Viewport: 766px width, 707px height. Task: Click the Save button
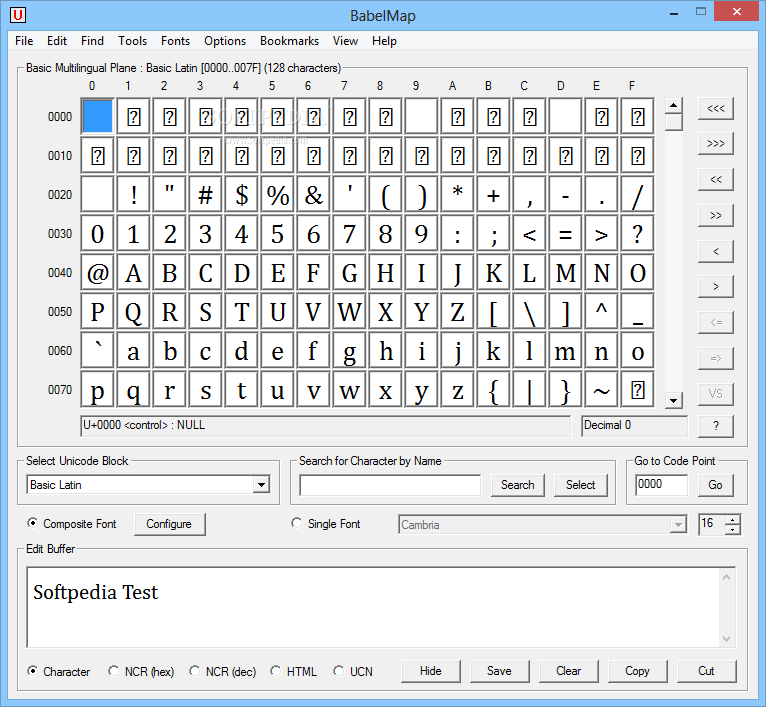[x=499, y=671]
